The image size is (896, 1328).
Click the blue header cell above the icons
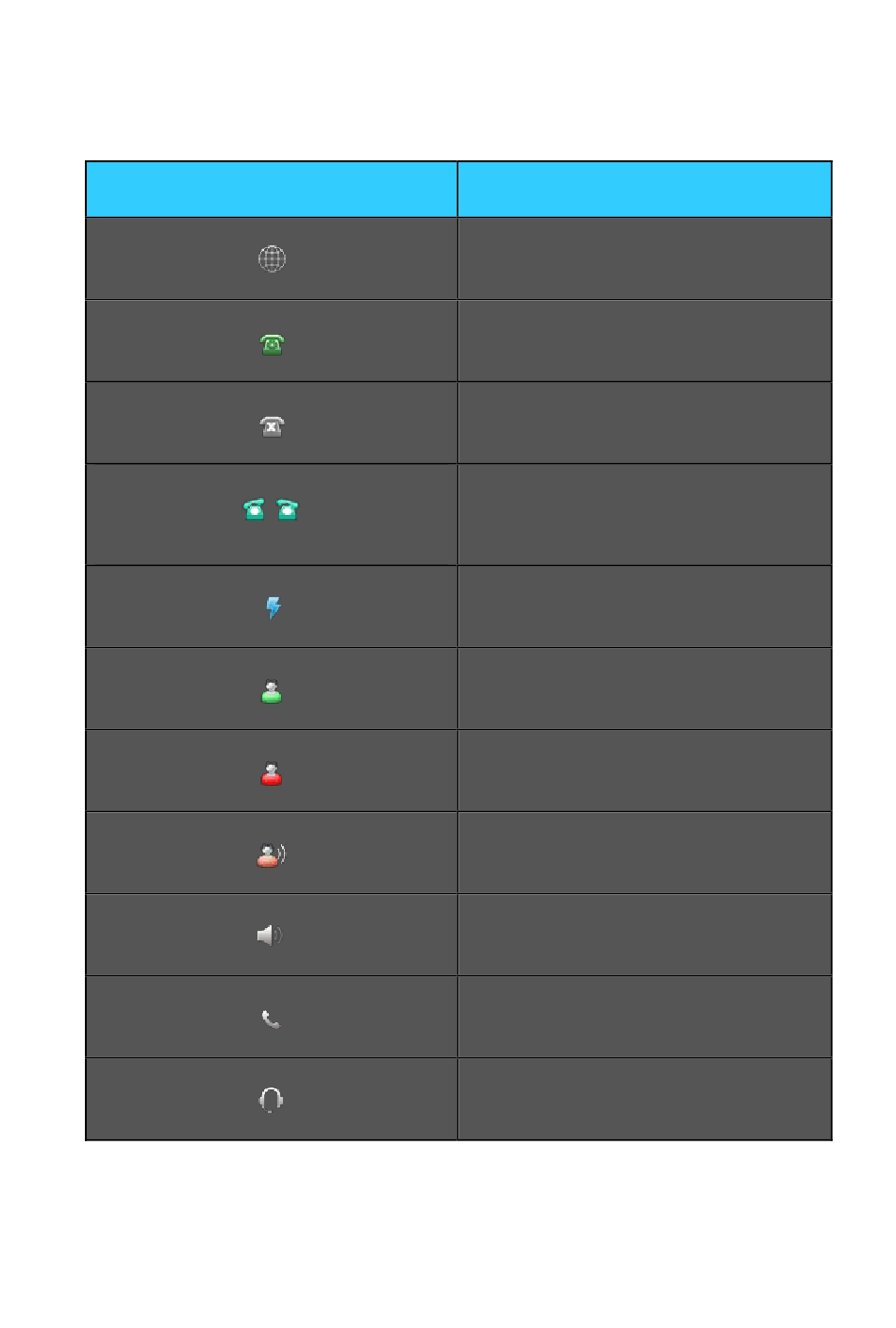(272, 190)
